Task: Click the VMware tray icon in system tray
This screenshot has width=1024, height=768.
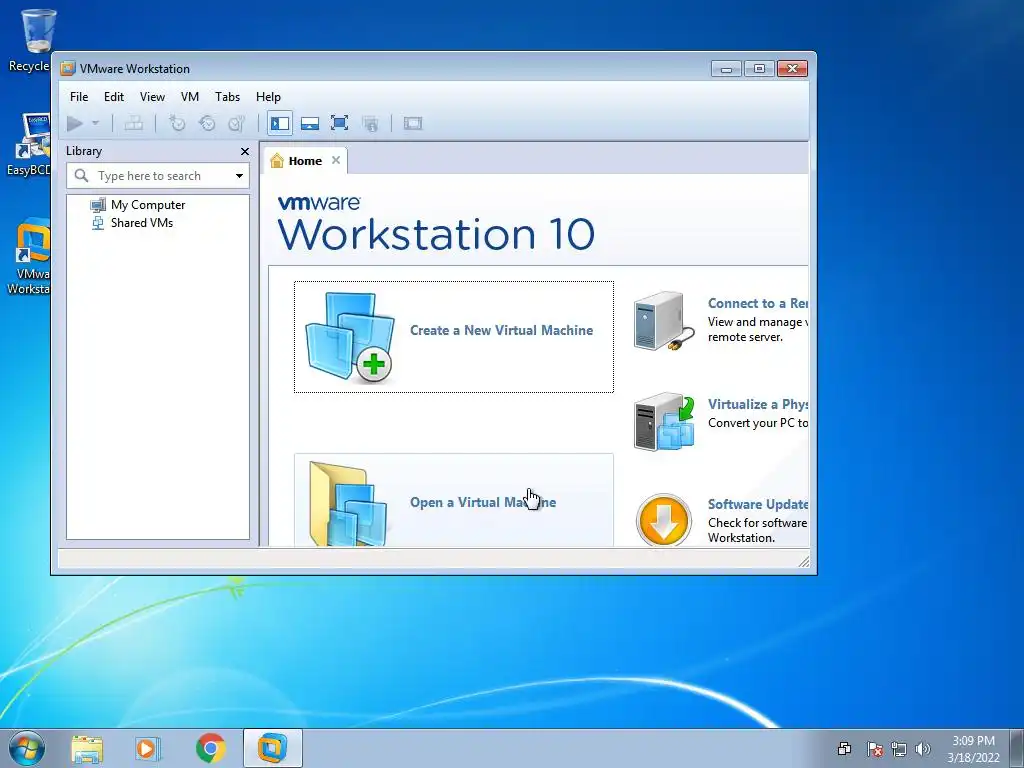Action: (844, 749)
